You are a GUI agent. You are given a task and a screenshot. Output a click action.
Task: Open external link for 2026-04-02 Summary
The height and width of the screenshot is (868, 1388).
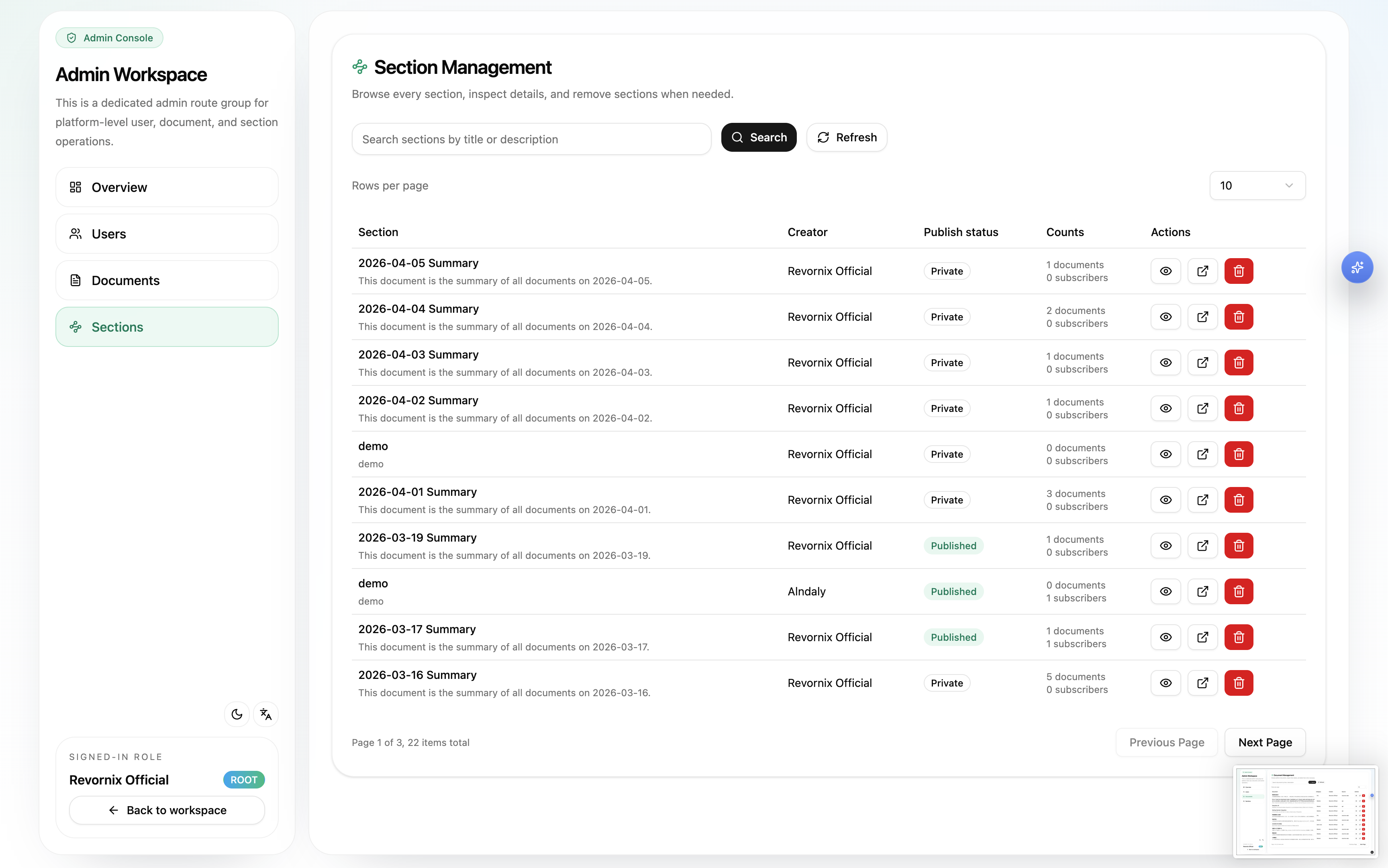[x=1202, y=408]
